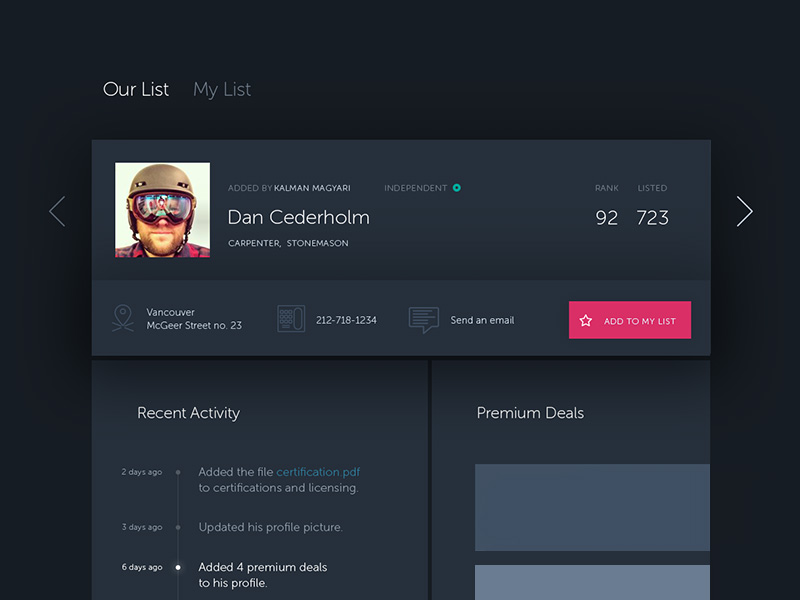Open the certification.pdf link
This screenshot has width=800, height=600.
point(318,471)
